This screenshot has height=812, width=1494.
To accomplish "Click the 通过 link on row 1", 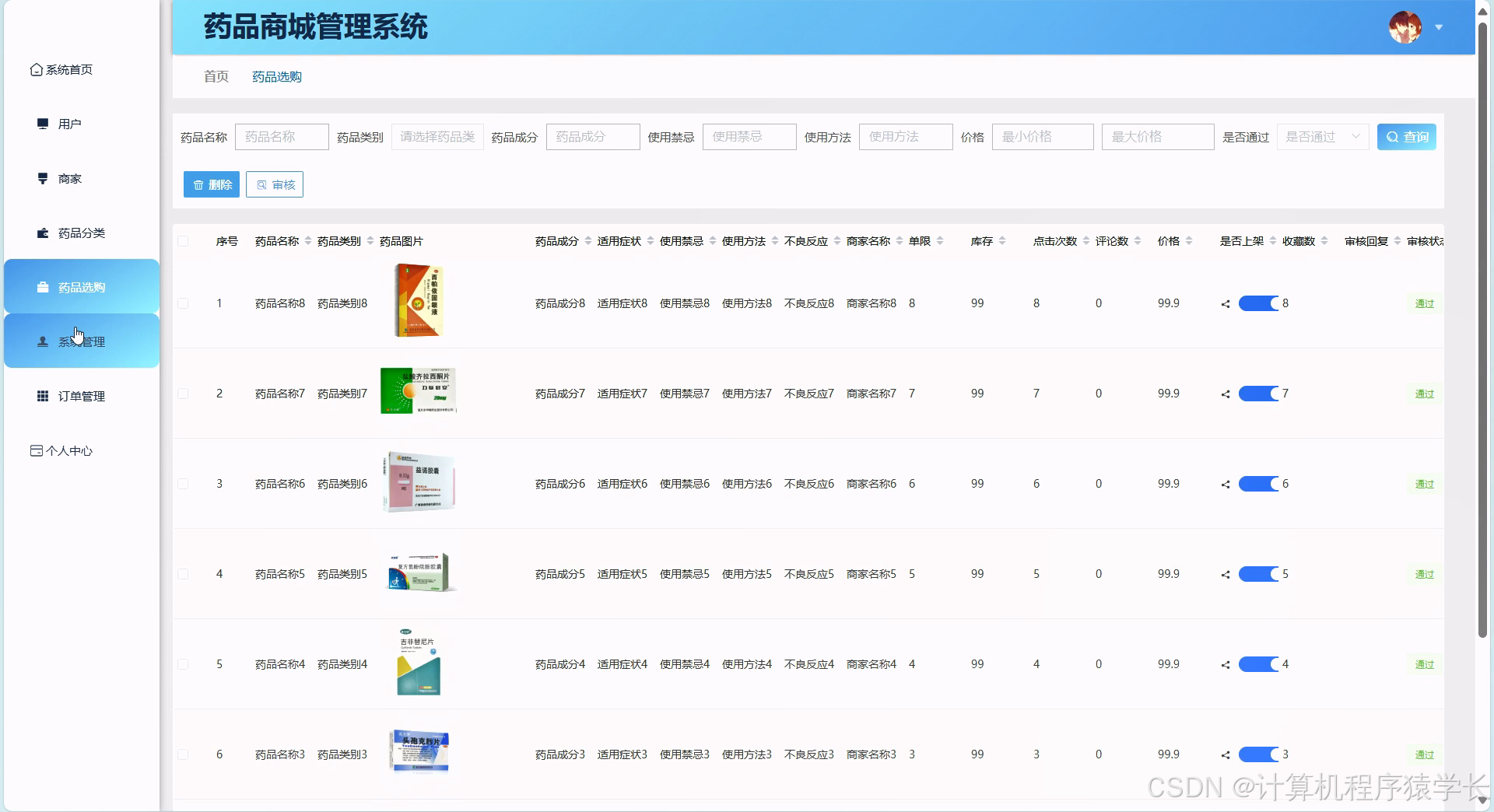I will [1425, 303].
